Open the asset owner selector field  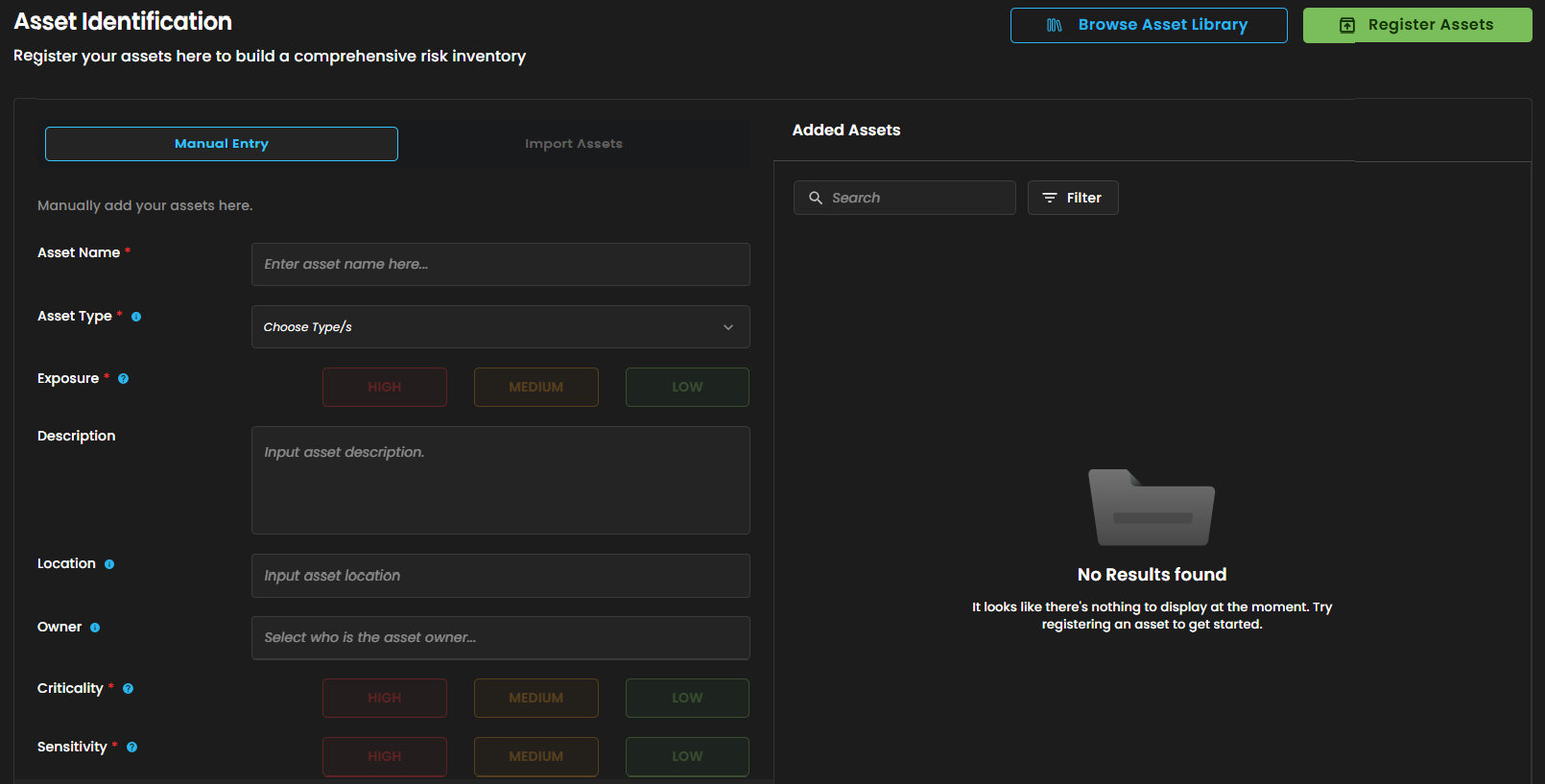500,638
